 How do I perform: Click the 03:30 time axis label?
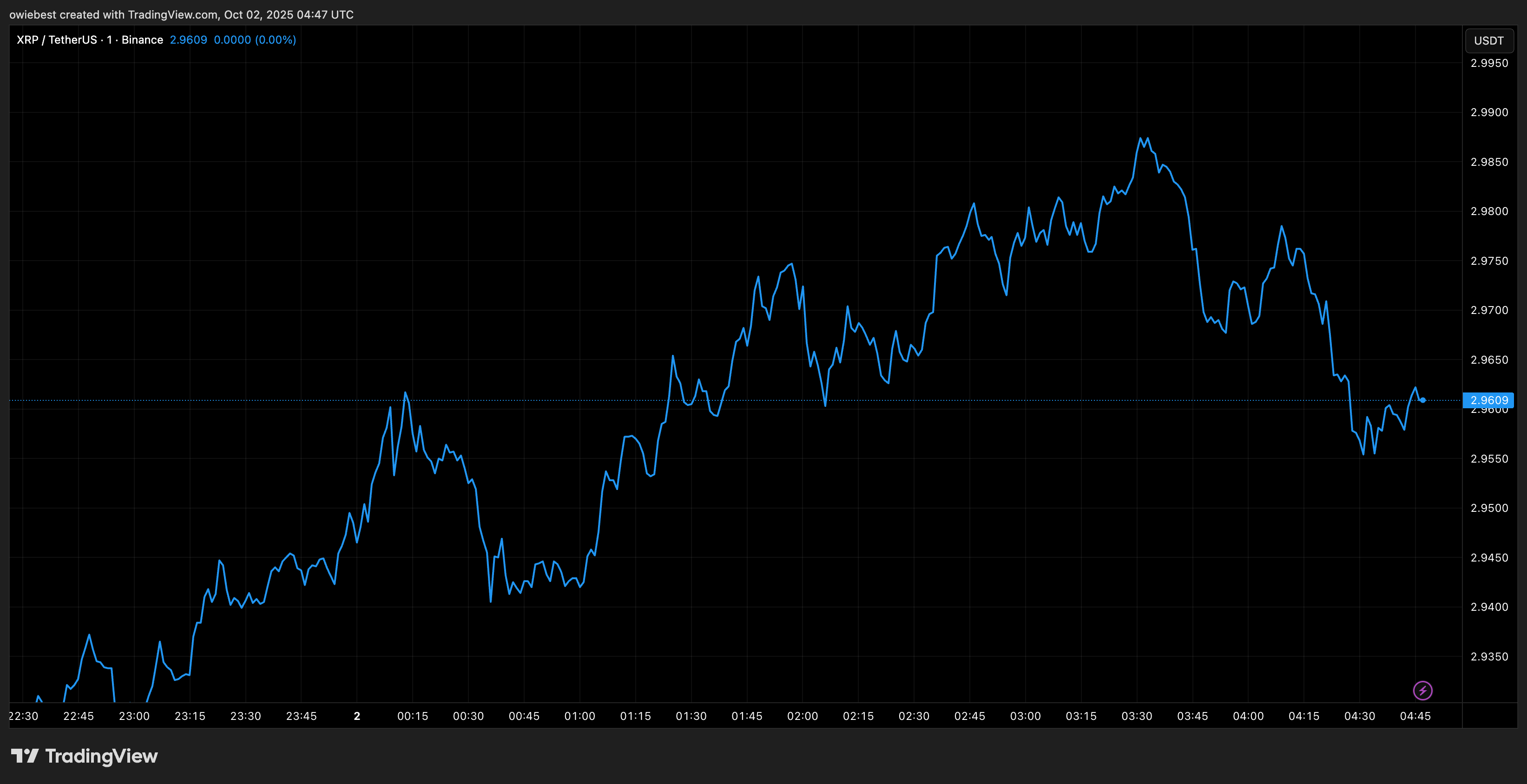(1136, 716)
